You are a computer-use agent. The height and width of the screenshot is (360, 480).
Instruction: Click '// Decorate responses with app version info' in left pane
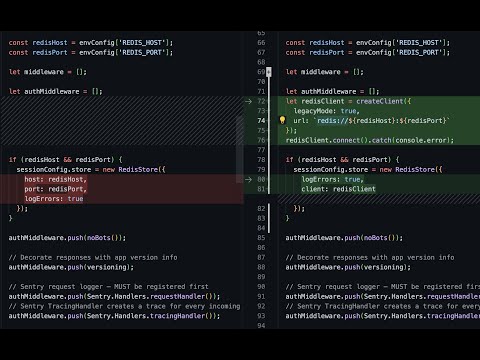(x=93, y=257)
